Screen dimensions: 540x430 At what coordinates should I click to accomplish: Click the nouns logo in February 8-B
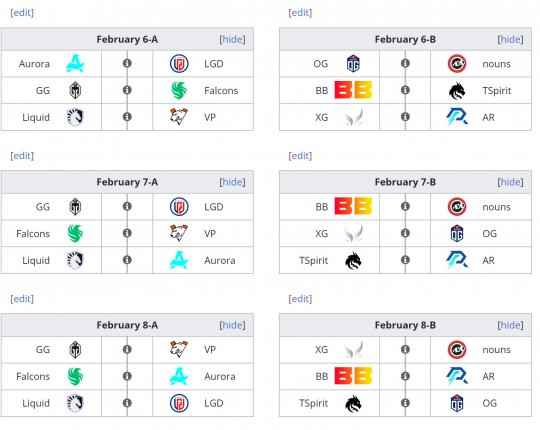(457, 349)
